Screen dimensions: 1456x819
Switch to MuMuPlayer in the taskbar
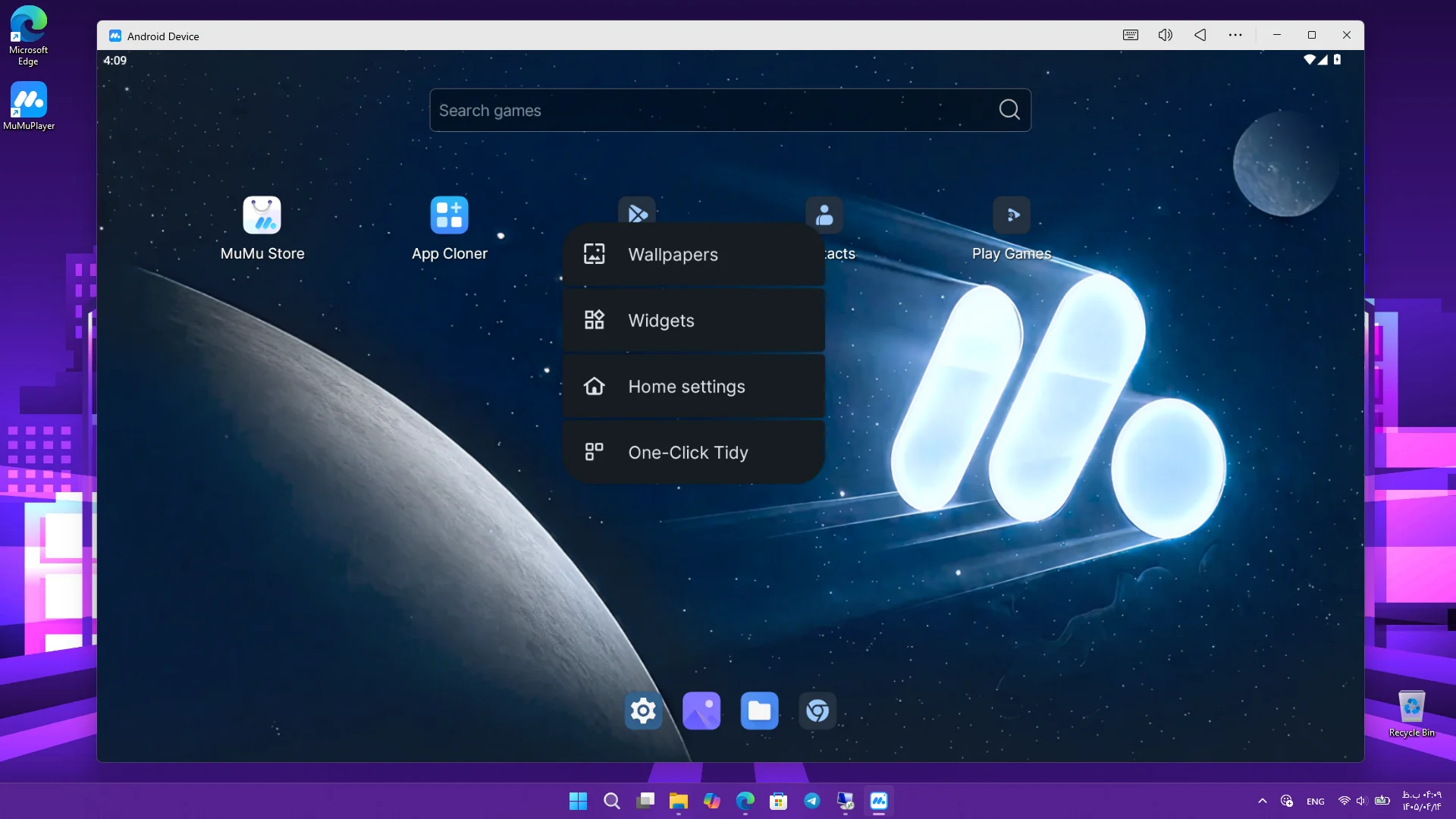click(879, 801)
